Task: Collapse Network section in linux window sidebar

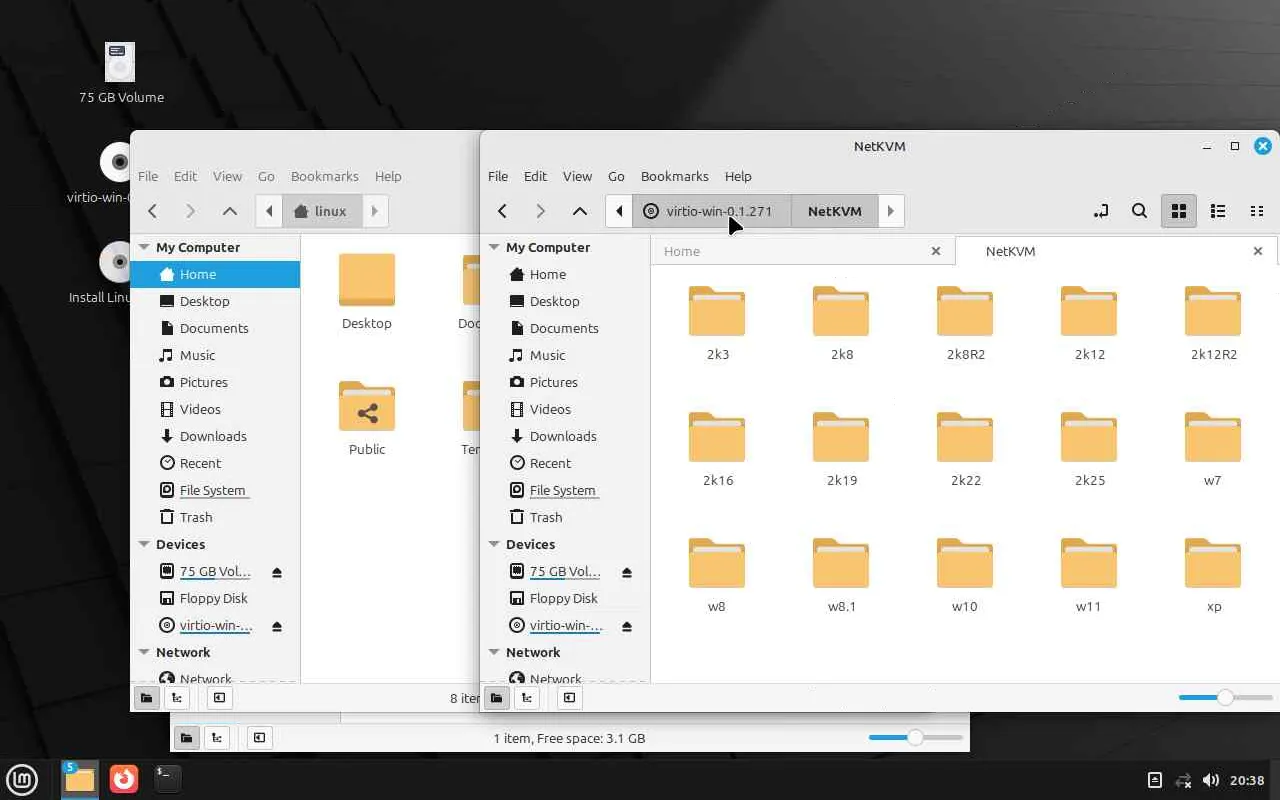Action: [x=144, y=652]
